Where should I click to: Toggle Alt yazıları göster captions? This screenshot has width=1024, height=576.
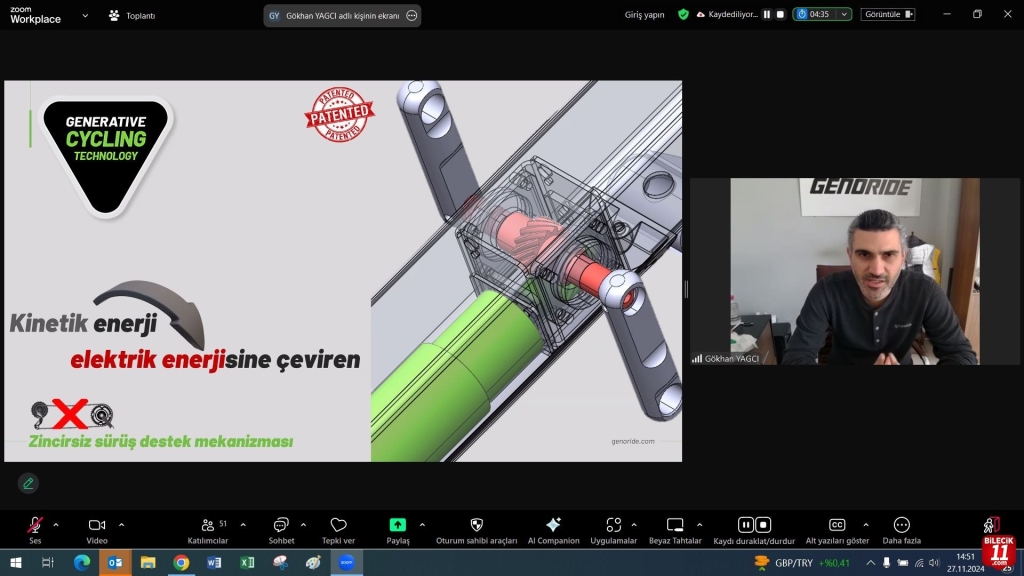[837, 525]
